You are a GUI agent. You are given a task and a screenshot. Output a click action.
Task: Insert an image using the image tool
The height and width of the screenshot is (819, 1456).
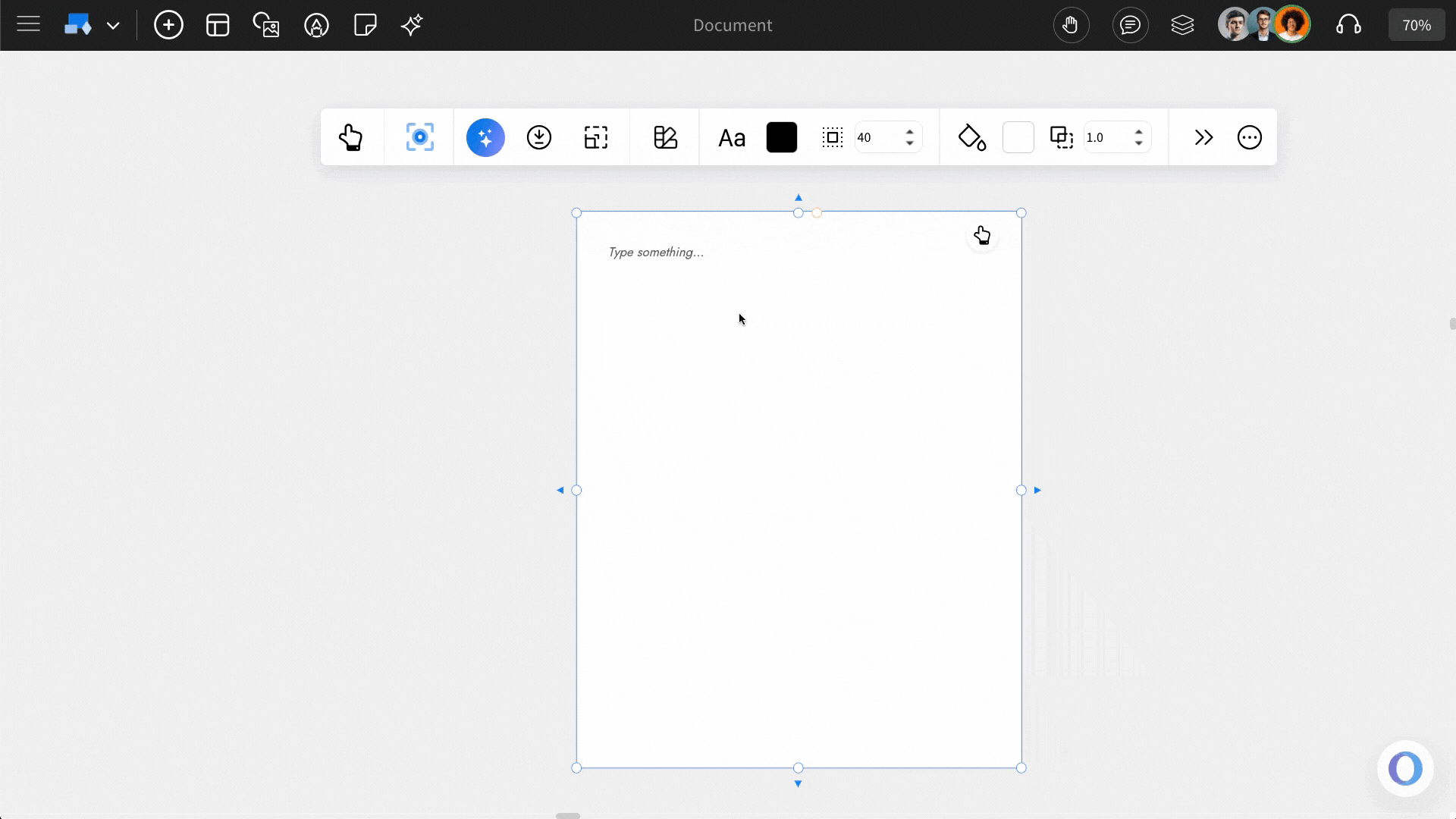pos(266,25)
